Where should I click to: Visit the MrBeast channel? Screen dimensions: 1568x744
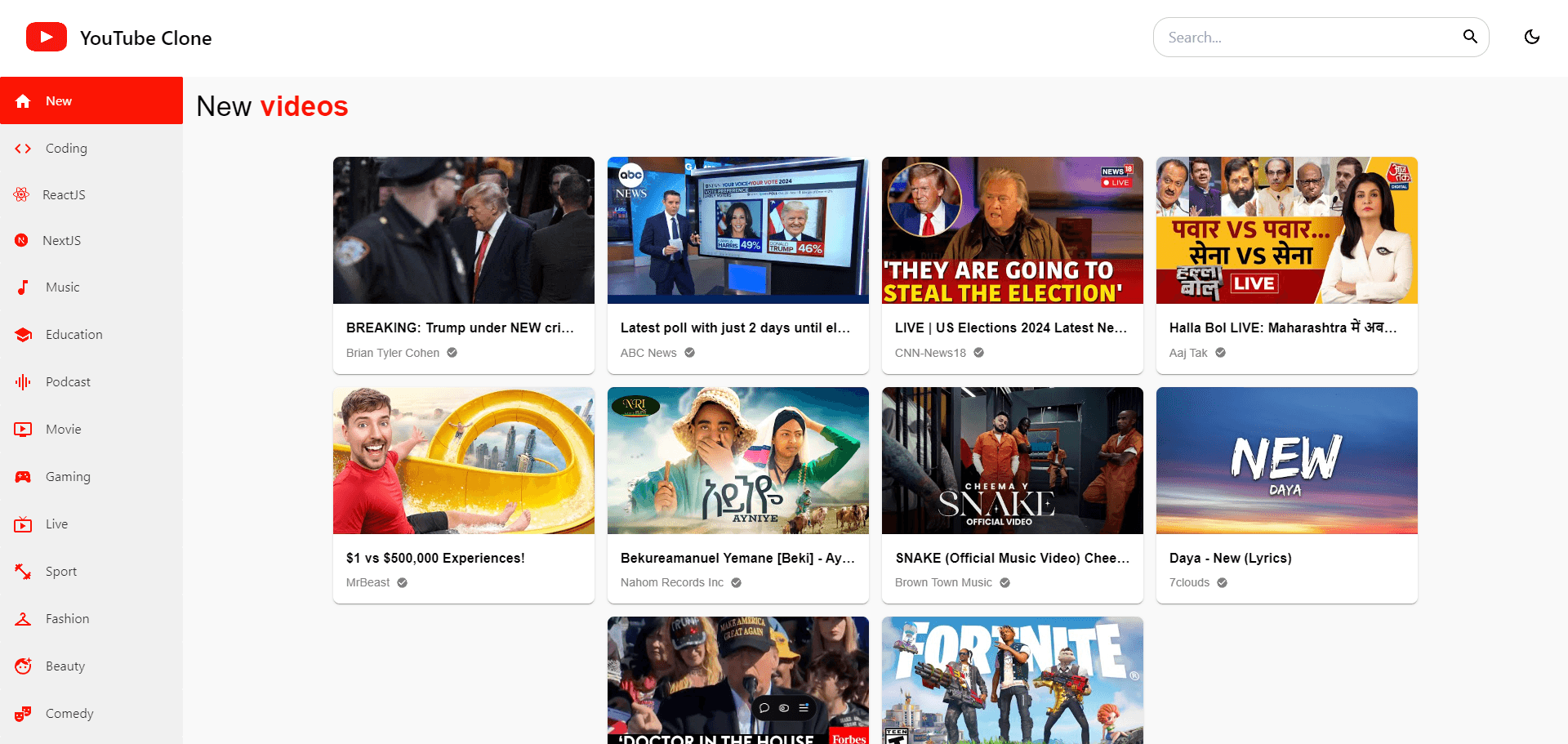[x=368, y=582]
